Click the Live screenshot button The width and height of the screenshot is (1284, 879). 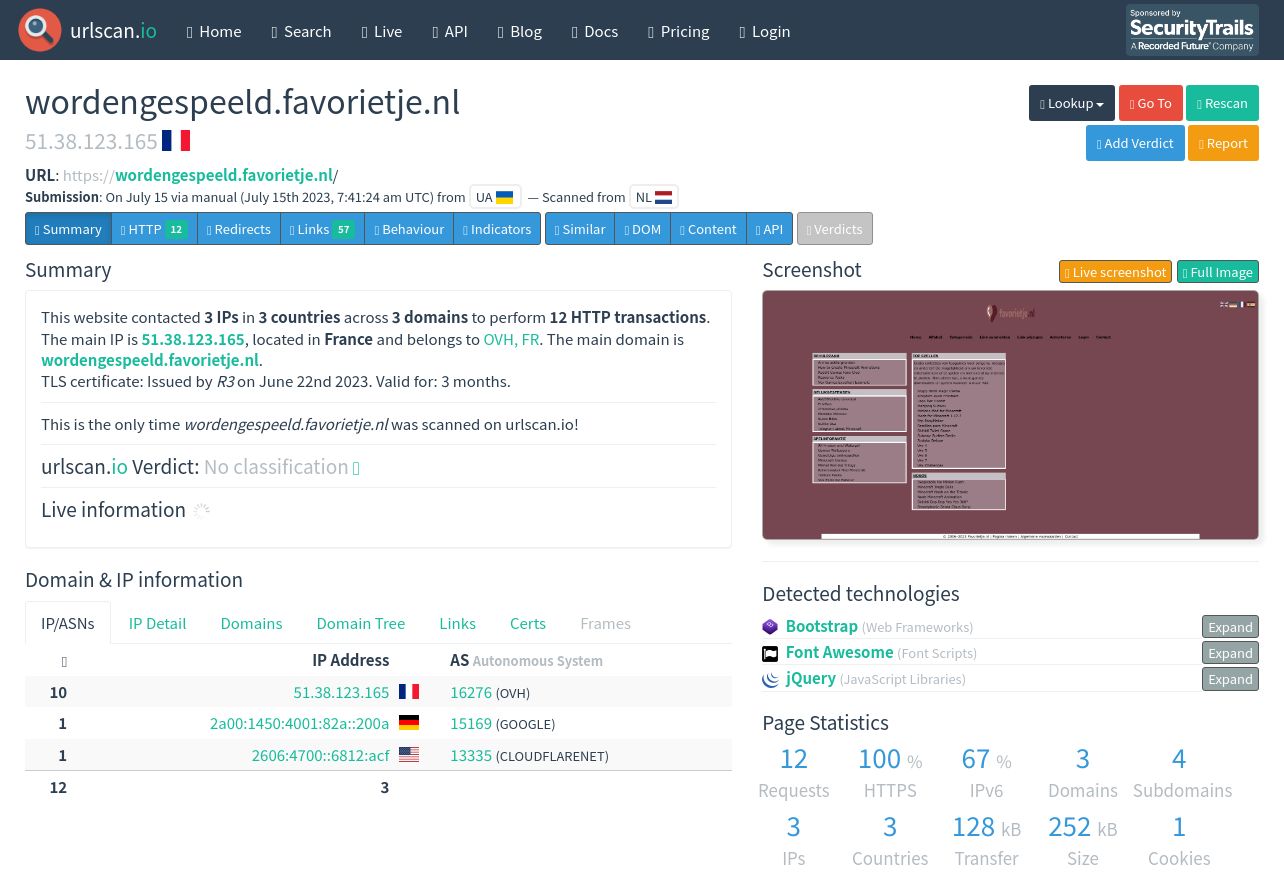tap(1115, 272)
